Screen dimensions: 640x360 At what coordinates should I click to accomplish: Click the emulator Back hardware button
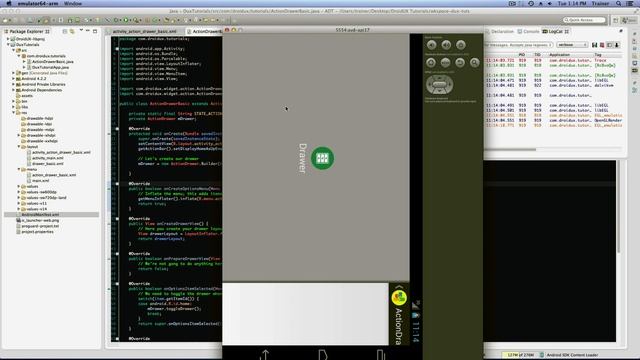(x=460, y=62)
